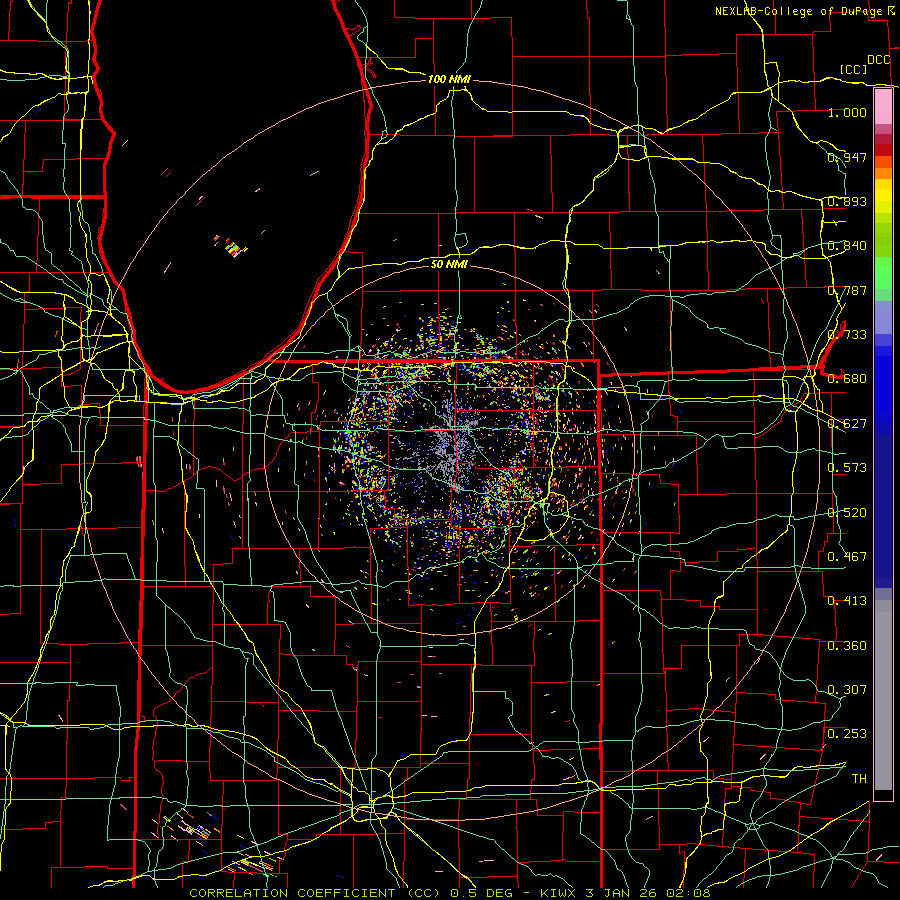Pick the red segment of the color bar
900x900 pixels.
point(883,150)
